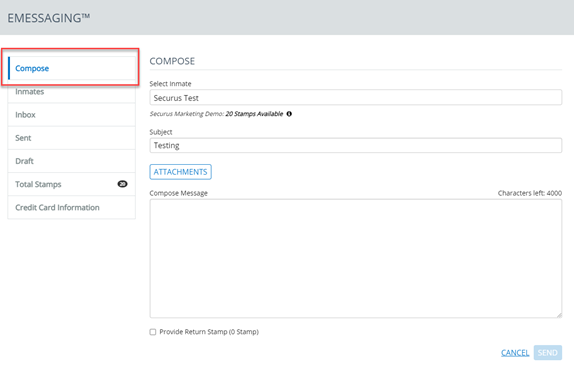
Task: Click the CANCEL link
Action: click(x=515, y=353)
